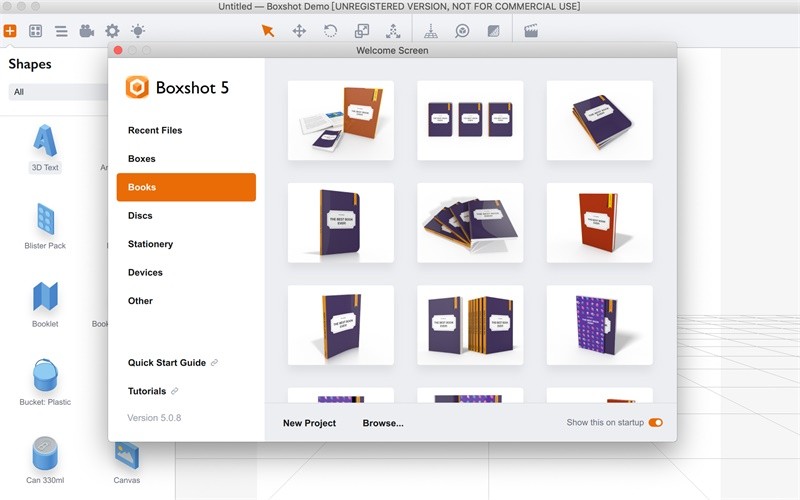800x500 pixels.
Task: Switch to Stationery category
Action: [x=151, y=244]
